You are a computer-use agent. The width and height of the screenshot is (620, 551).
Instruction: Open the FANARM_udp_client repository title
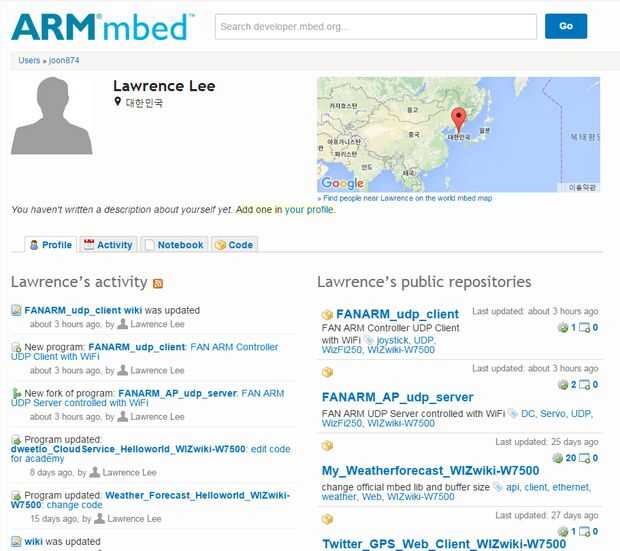pos(397,314)
